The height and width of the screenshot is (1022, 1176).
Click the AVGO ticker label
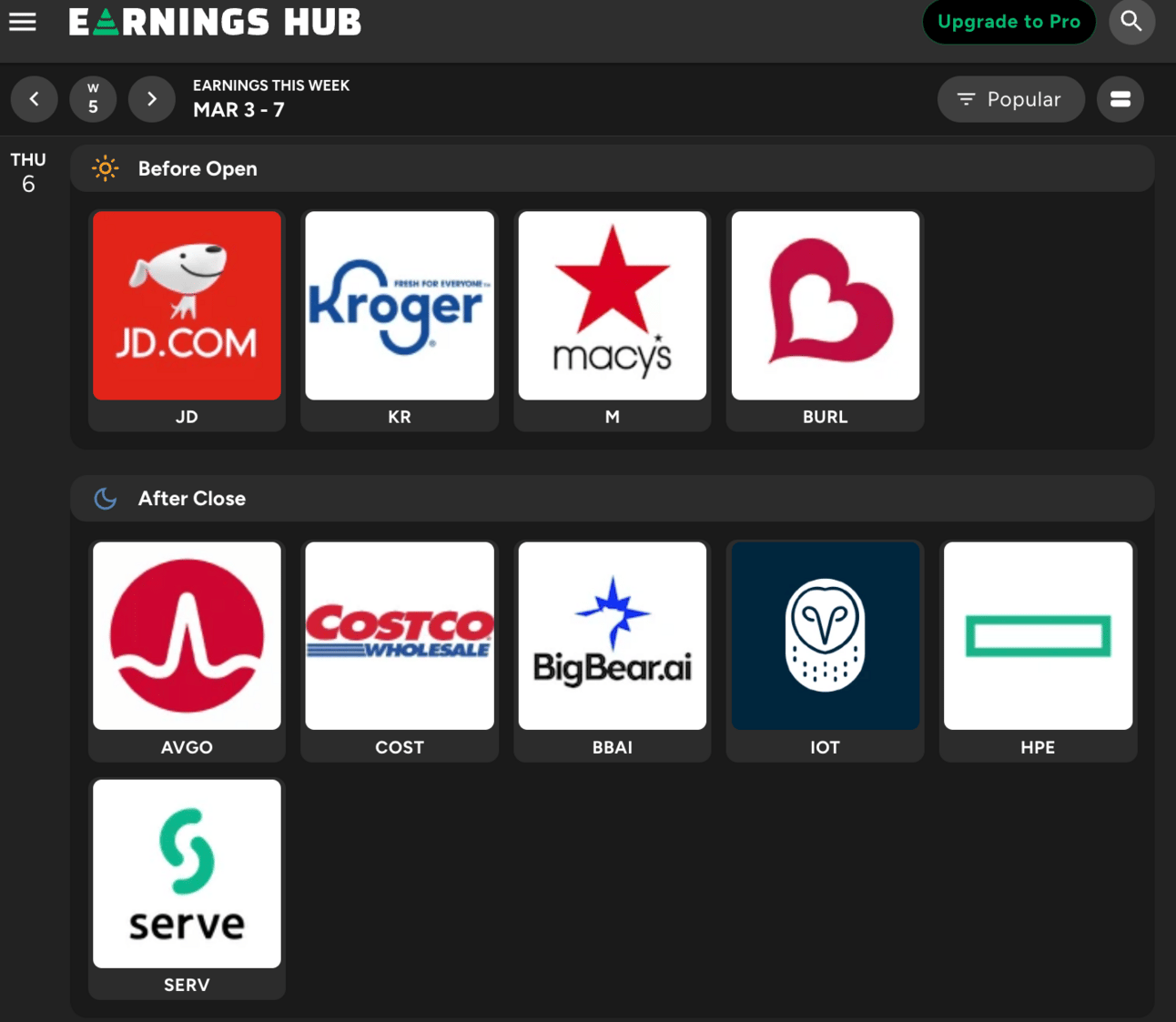click(x=187, y=747)
